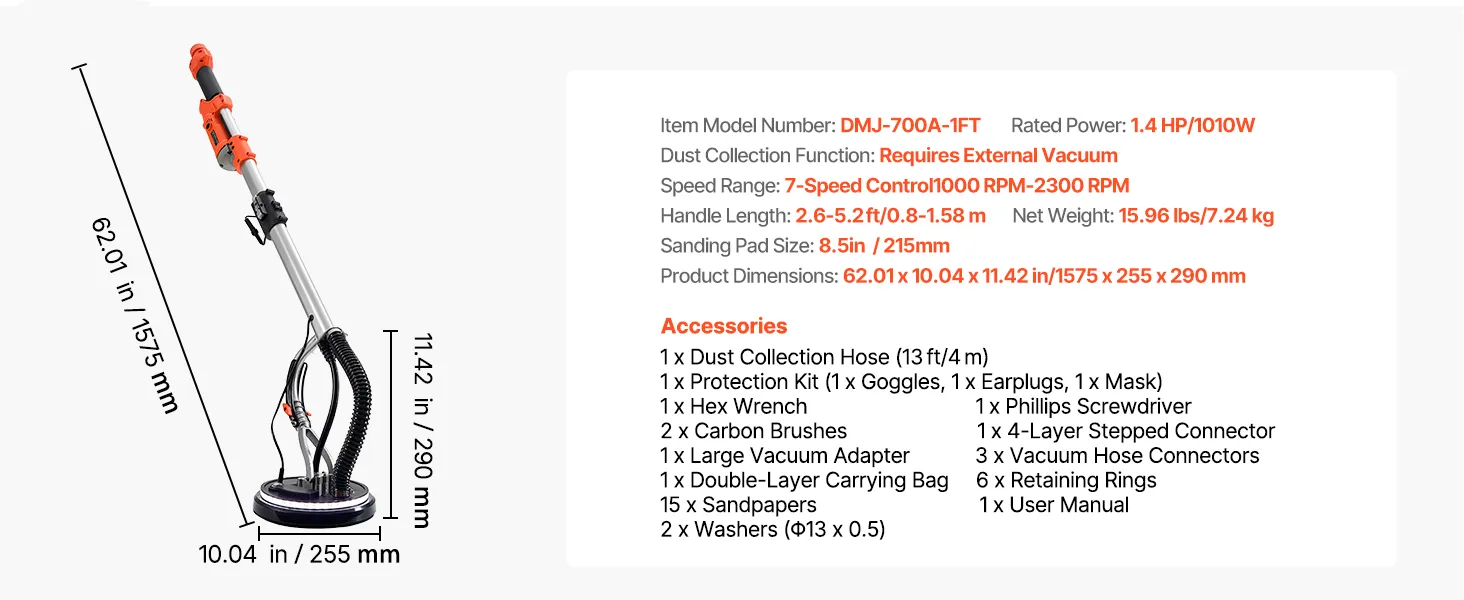Screen dimensions: 1464x600
Task: Click the 11.42 in / 290 mm height label
Action: click(x=421, y=430)
